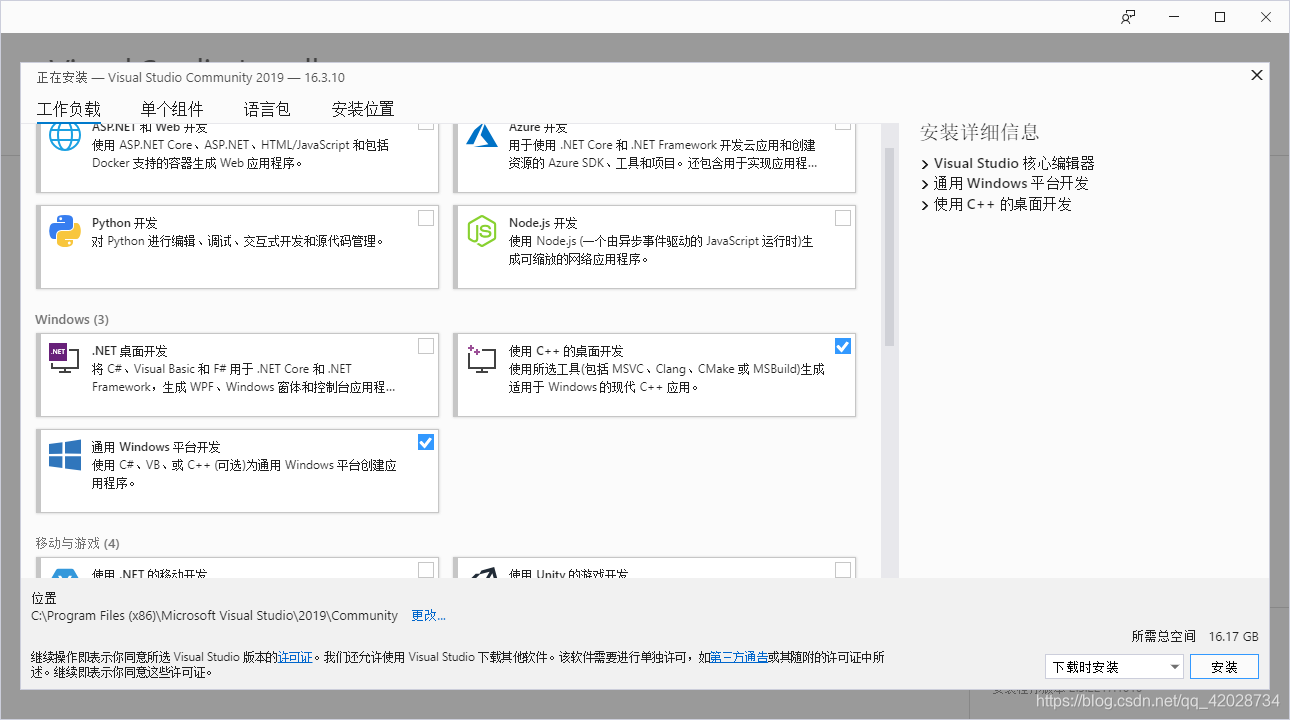Minimize the outer Visual Studio Installer window

(x=1174, y=17)
